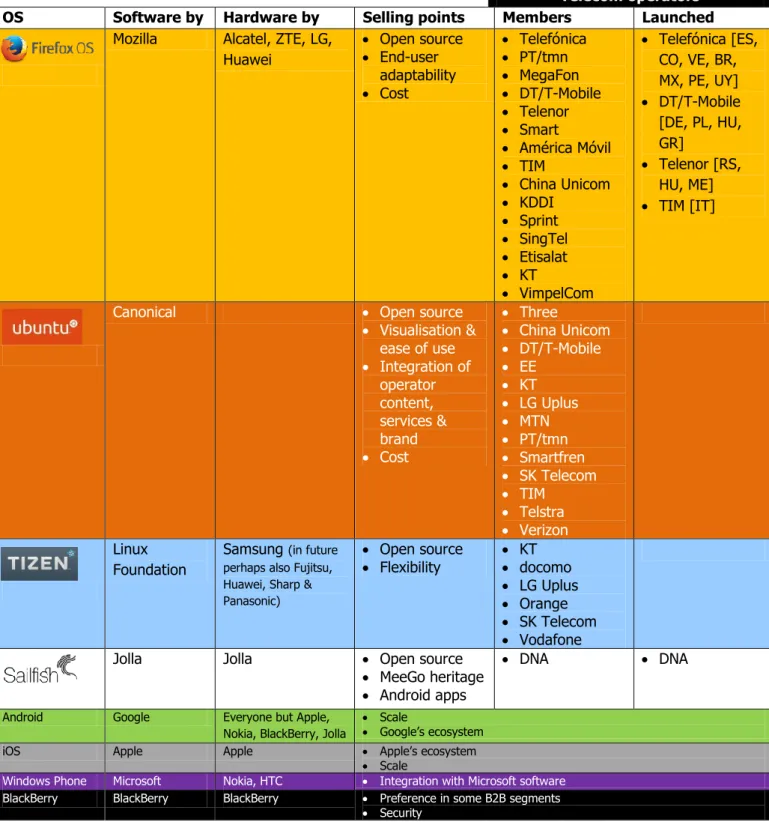Select the 'Hardware by' column header
The image size is (769, 822).
pyautogui.click(x=271, y=18)
